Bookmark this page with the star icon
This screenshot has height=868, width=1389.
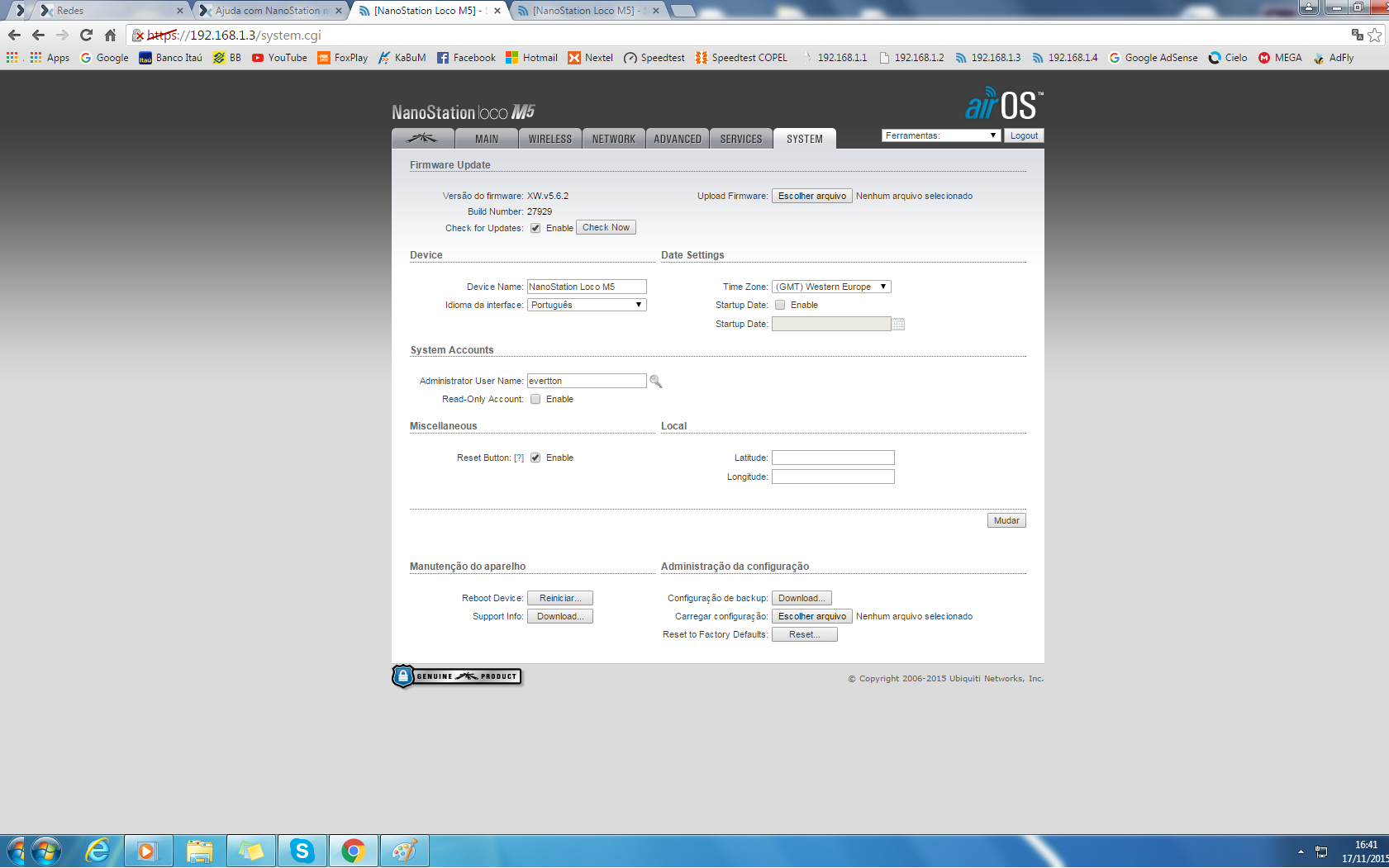(x=1374, y=35)
